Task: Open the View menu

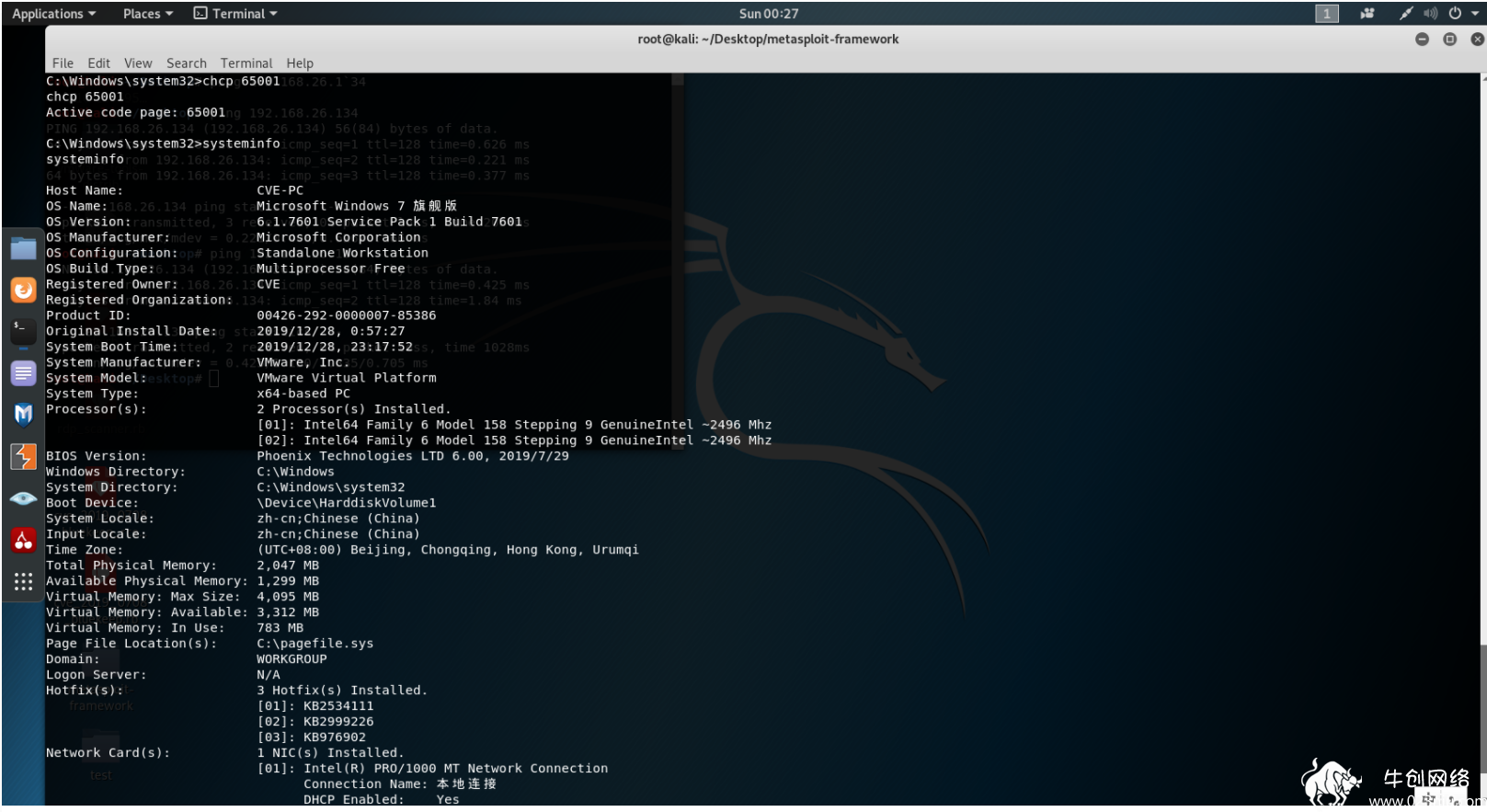Action: [138, 63]
